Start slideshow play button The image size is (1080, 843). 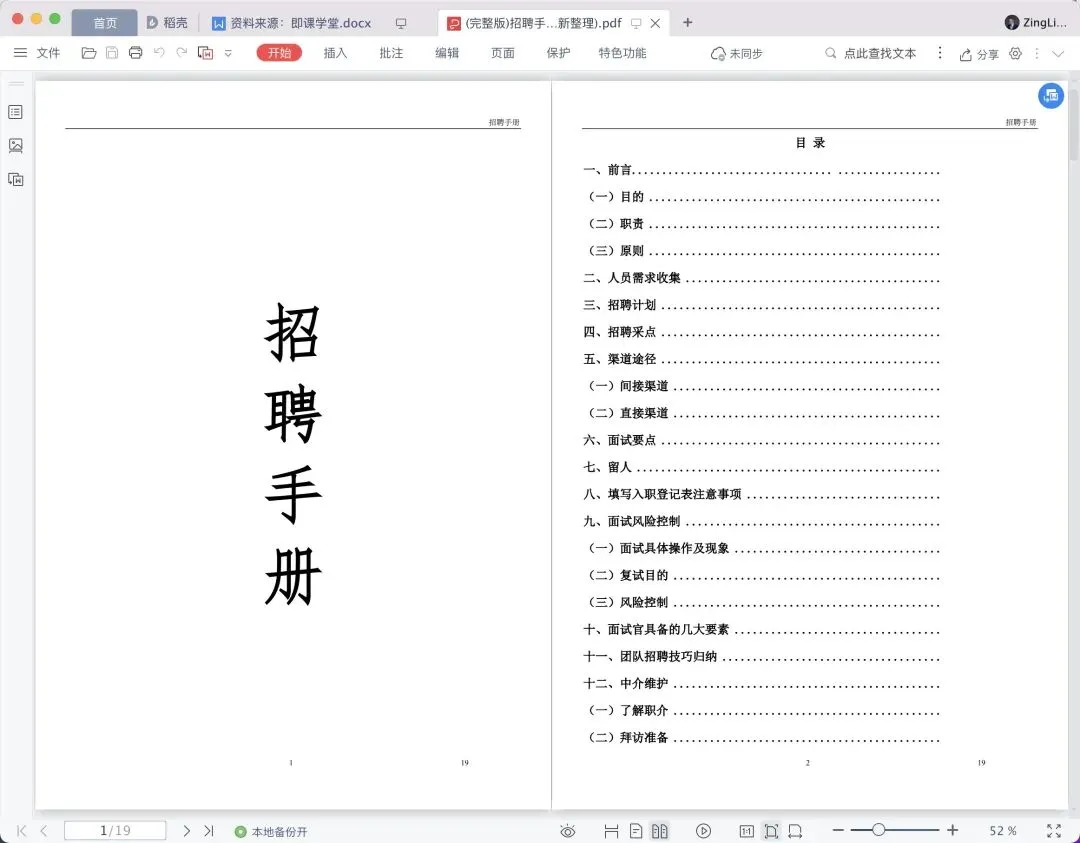coord(703,831)
